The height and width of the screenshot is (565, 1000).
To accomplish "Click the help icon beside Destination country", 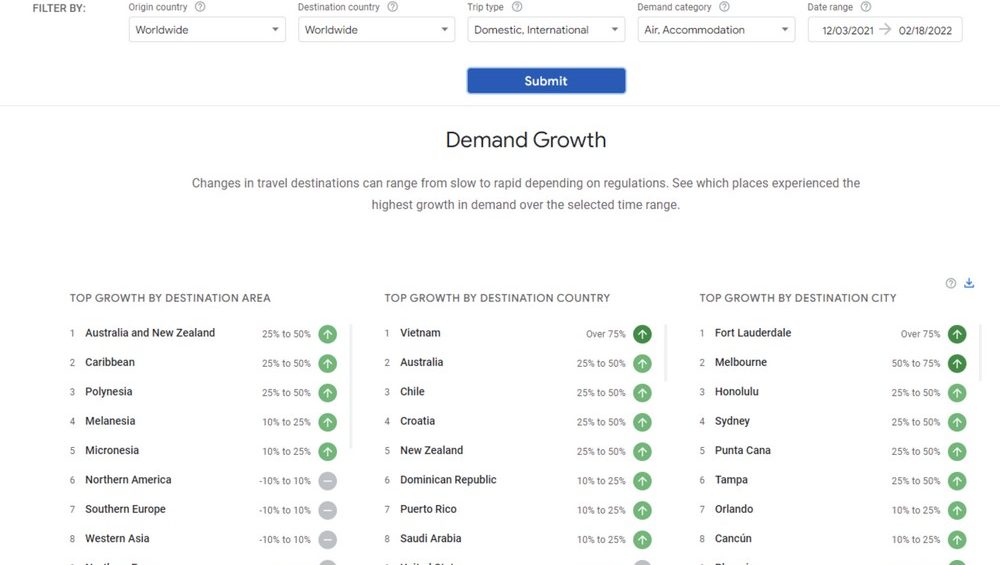I will point(392,7).
